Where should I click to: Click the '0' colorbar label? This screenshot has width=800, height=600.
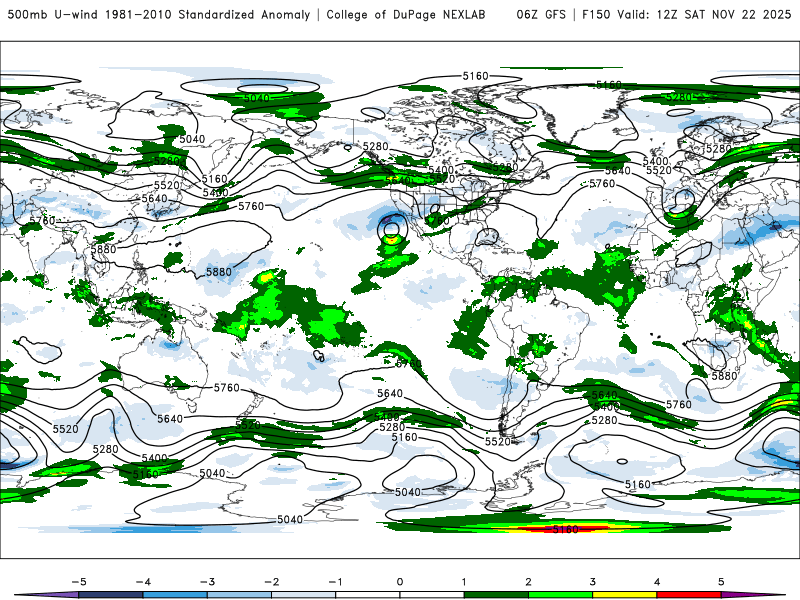click(x=400, y=582)
